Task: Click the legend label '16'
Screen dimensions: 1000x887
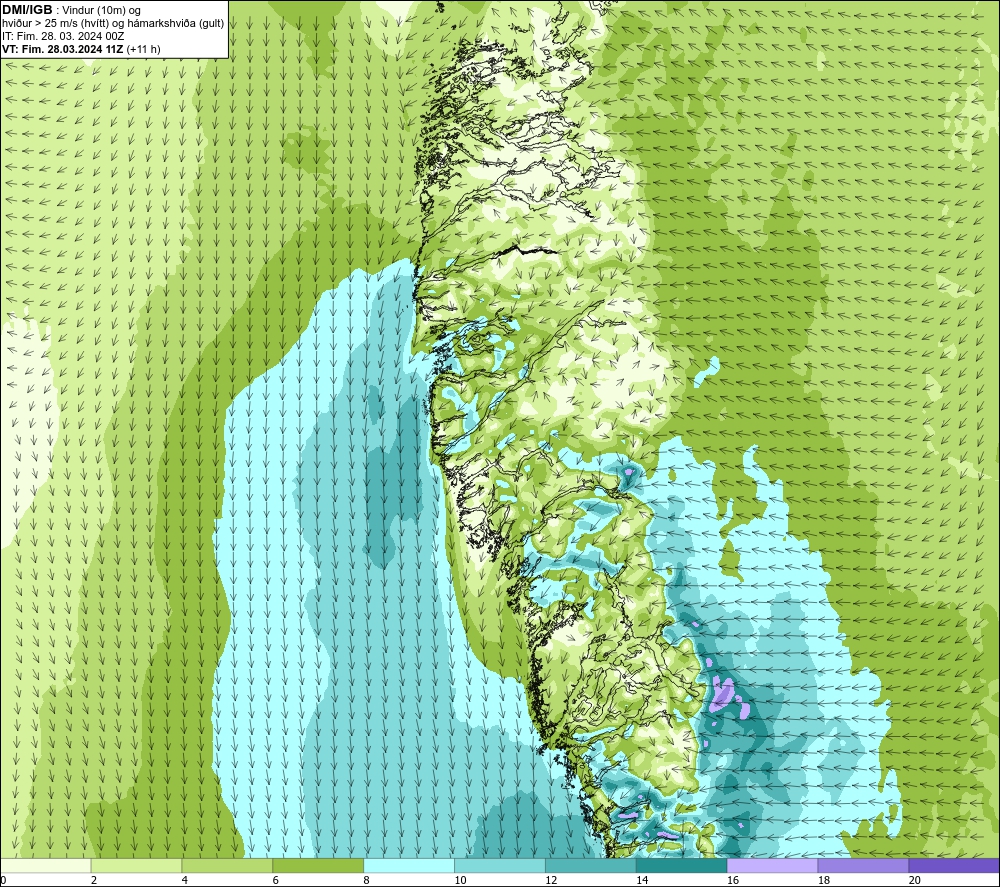Action: (x=733, y=881)
